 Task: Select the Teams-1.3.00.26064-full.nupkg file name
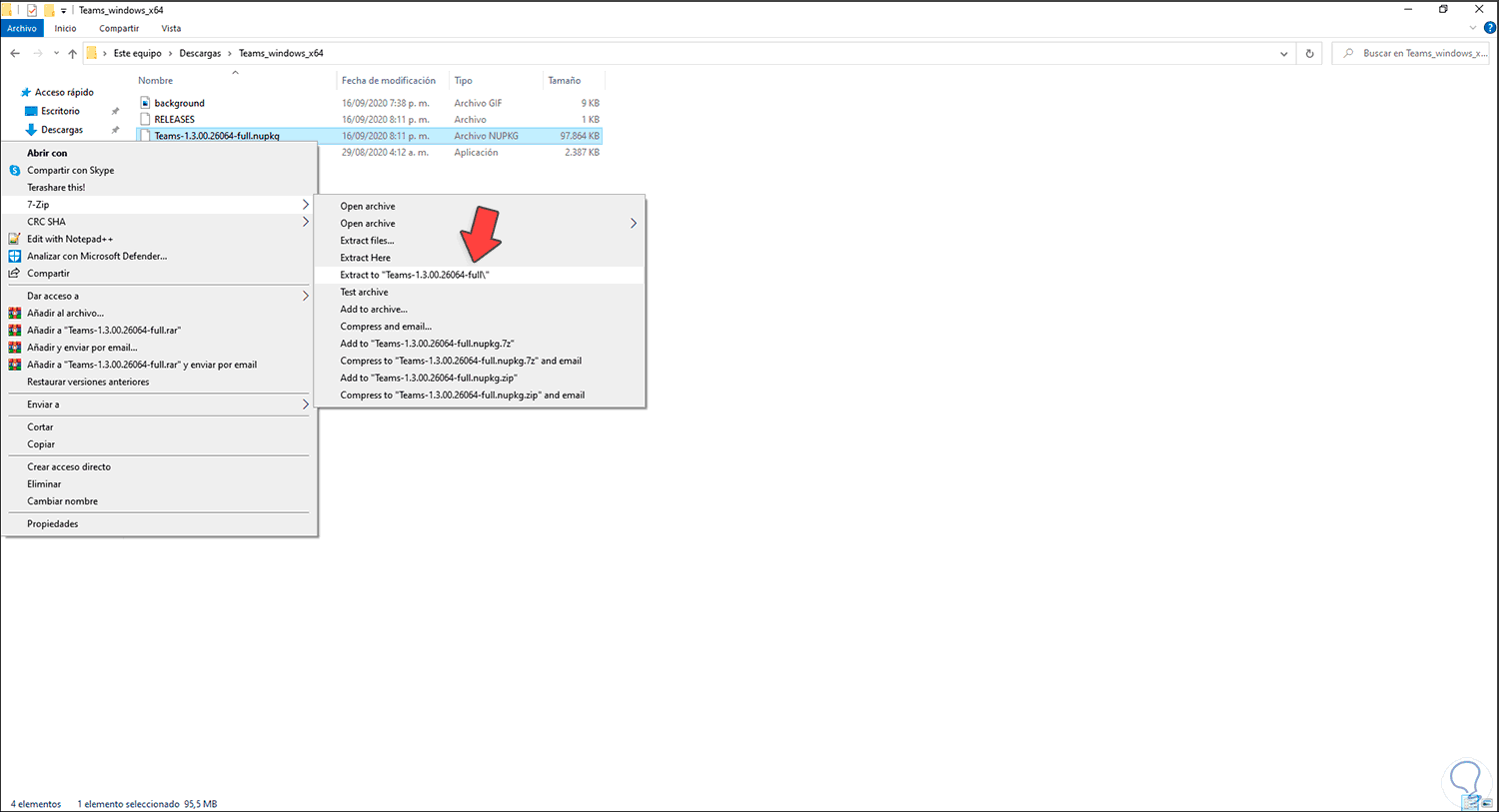pos(217,136)
